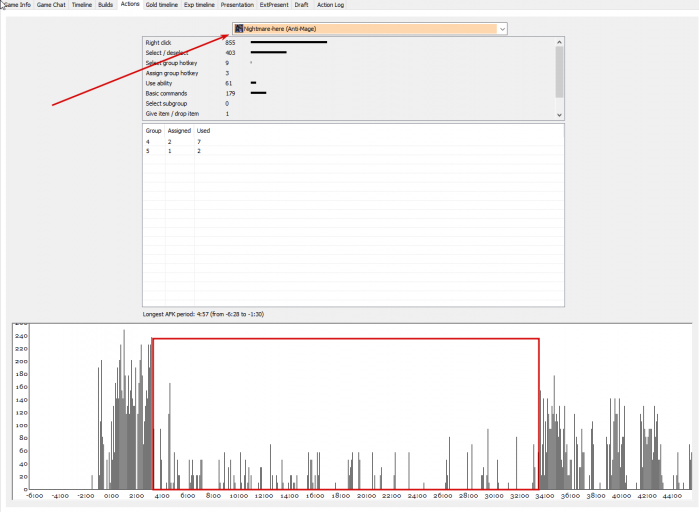Click the 20:00 mark on the chart time axis
This screenshot has height=512, width=699.
(x=366, y=496)
